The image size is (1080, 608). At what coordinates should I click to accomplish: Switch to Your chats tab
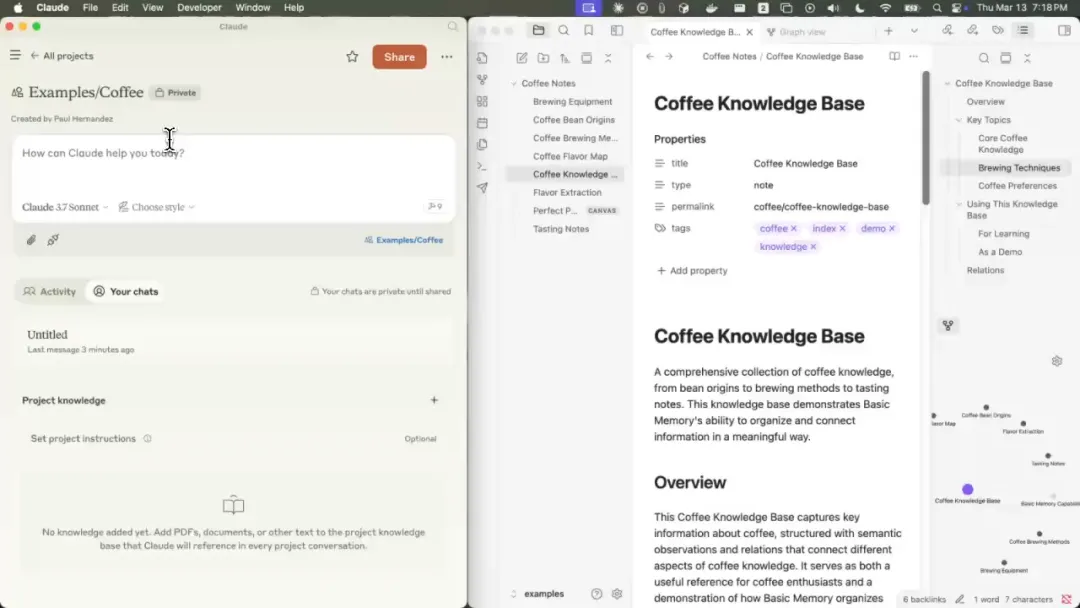click(126, 291)
